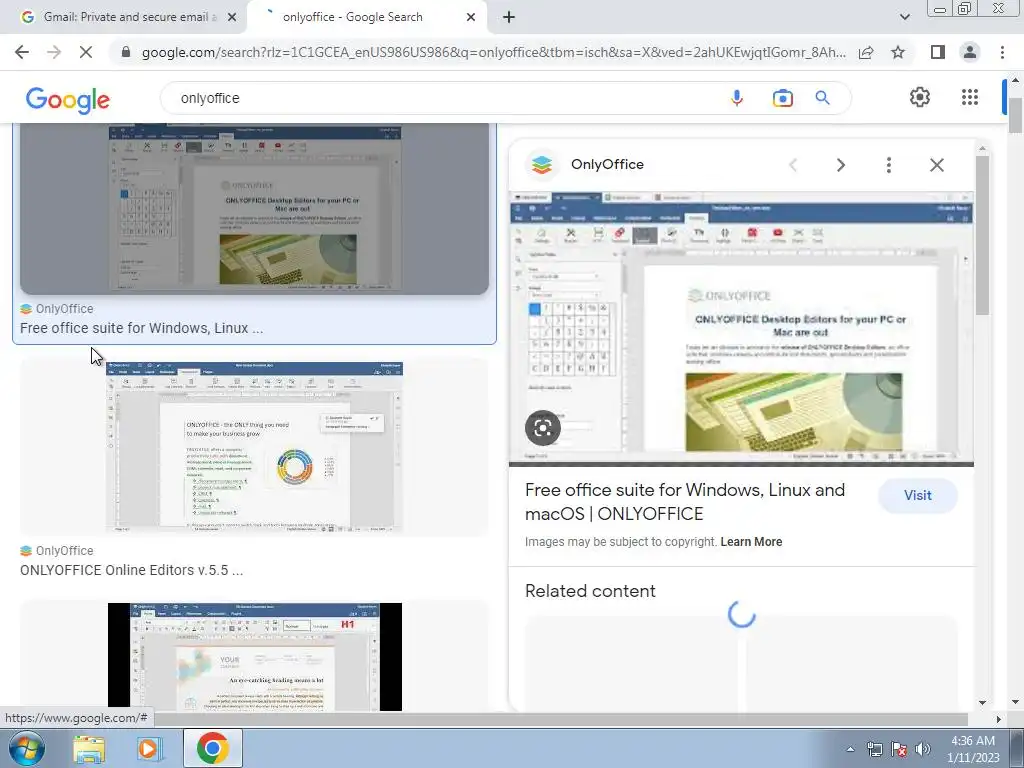This screenshot has width=1024, height=768.
Task: Open 'ONLYOFFICE Online Editors v.5.5' result
Action: click(x=131, y=570)
